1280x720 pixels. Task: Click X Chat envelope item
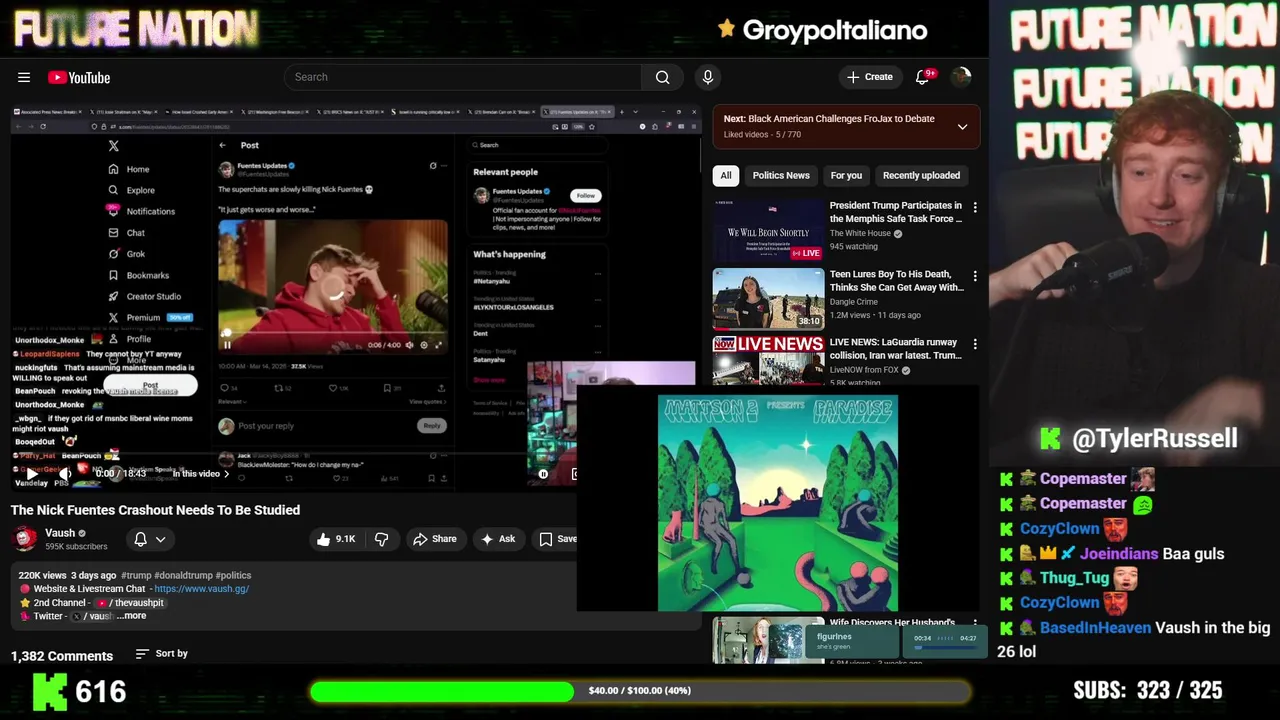(x=127, y=233)
